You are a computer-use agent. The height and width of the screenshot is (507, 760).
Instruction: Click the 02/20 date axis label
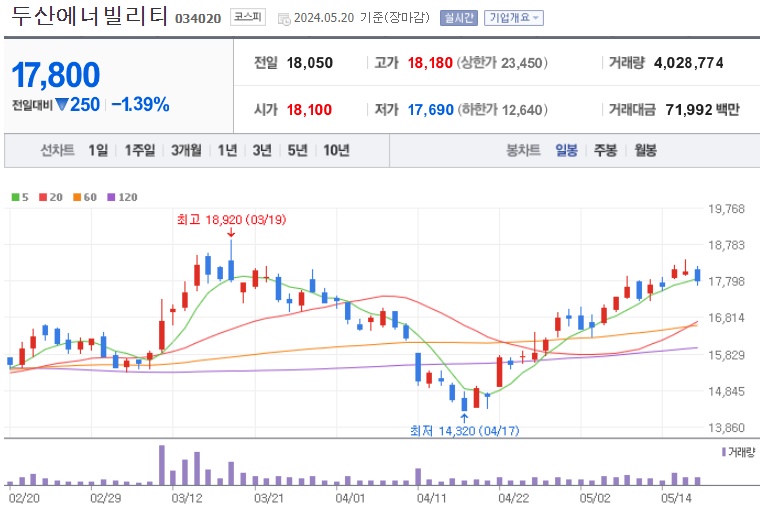pyautogui.click(x=24, y=498)
